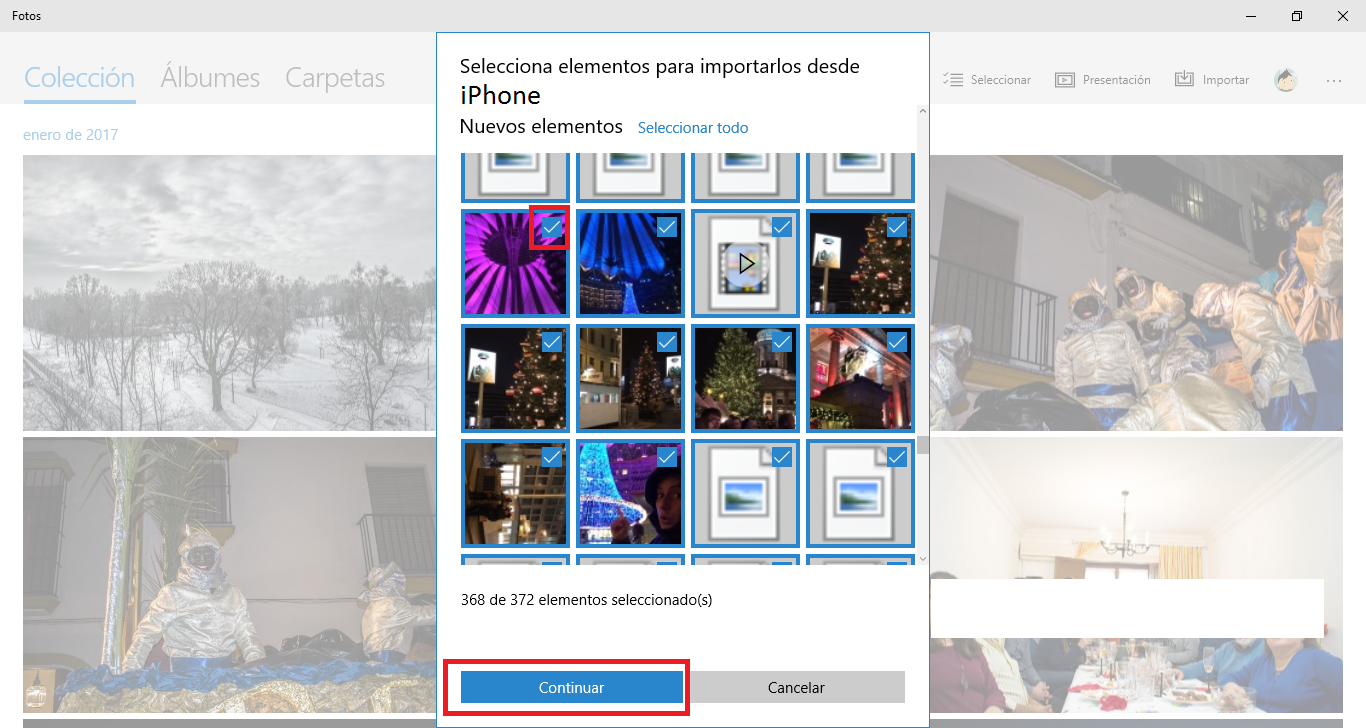Screen dimensions: 1366x728
Task: Uncheck the red-lit building photo checkbox
Action: (x=897, y=343)
